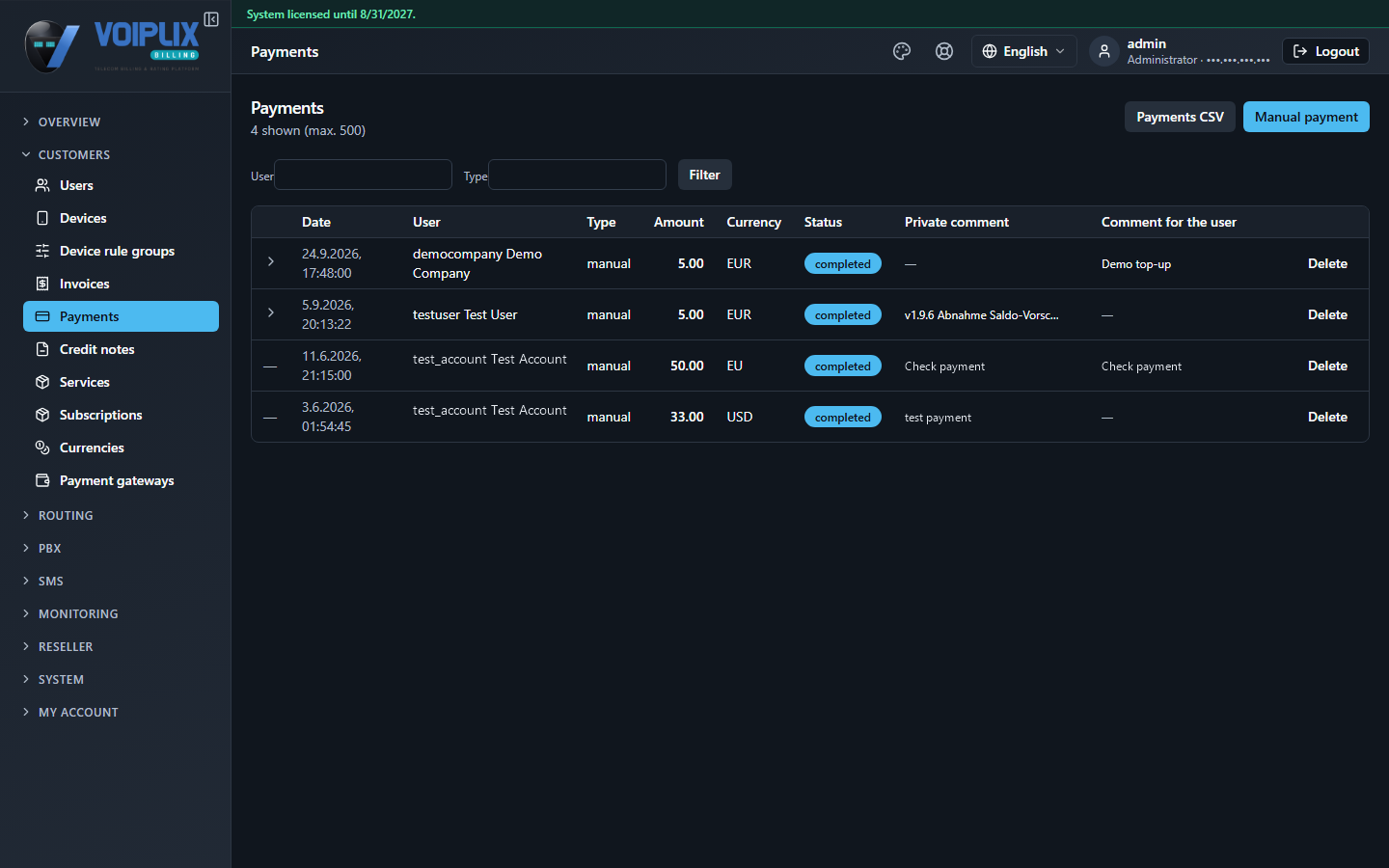Open Device rule groups page
This screenshot has width=1389, height=868.
(121, 251)
